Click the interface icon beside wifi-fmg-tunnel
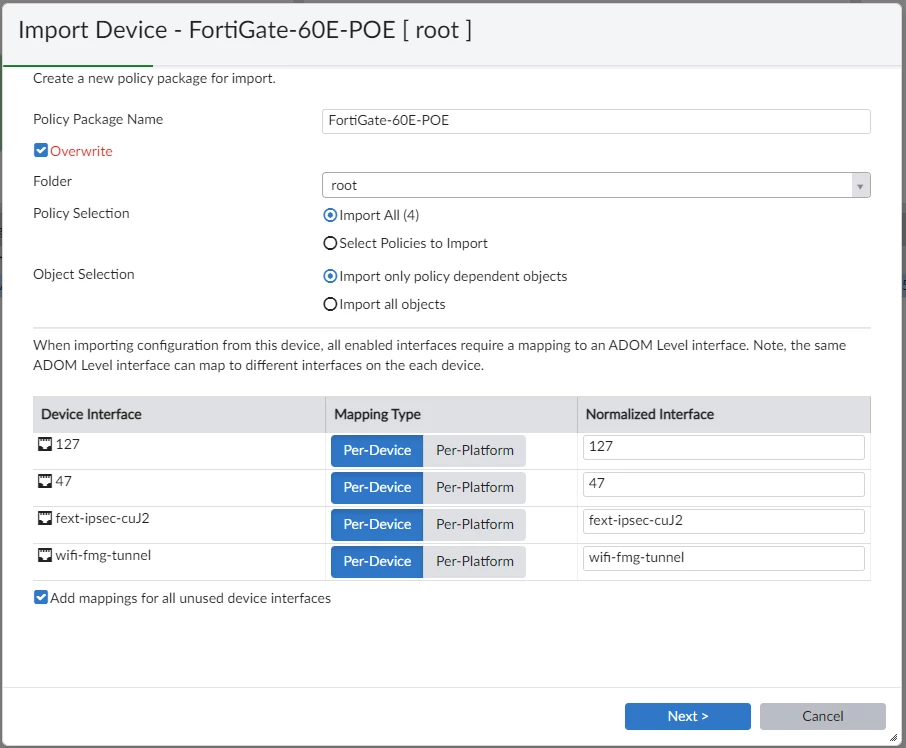 [x=44, y=555]
